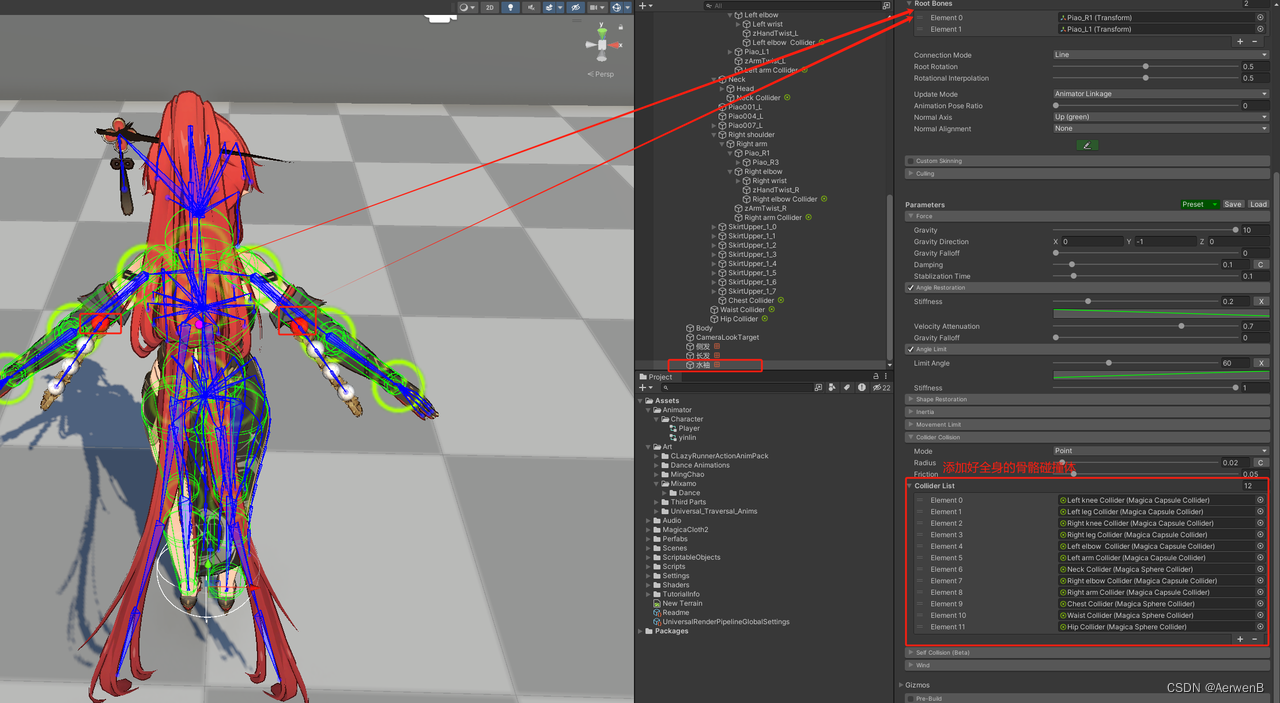Expand Movement Limit section
The width and height of the screenshot is (1280, 703).
click(x=1087, y=424)
